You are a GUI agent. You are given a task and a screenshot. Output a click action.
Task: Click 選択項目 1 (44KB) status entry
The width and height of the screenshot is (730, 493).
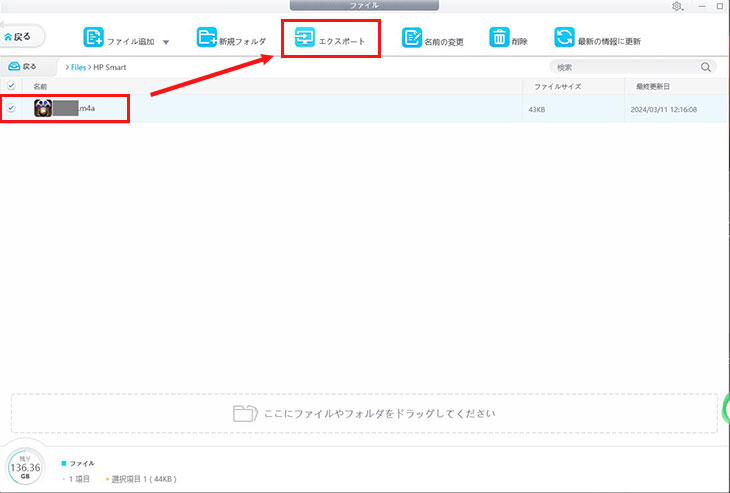(141, 479)
